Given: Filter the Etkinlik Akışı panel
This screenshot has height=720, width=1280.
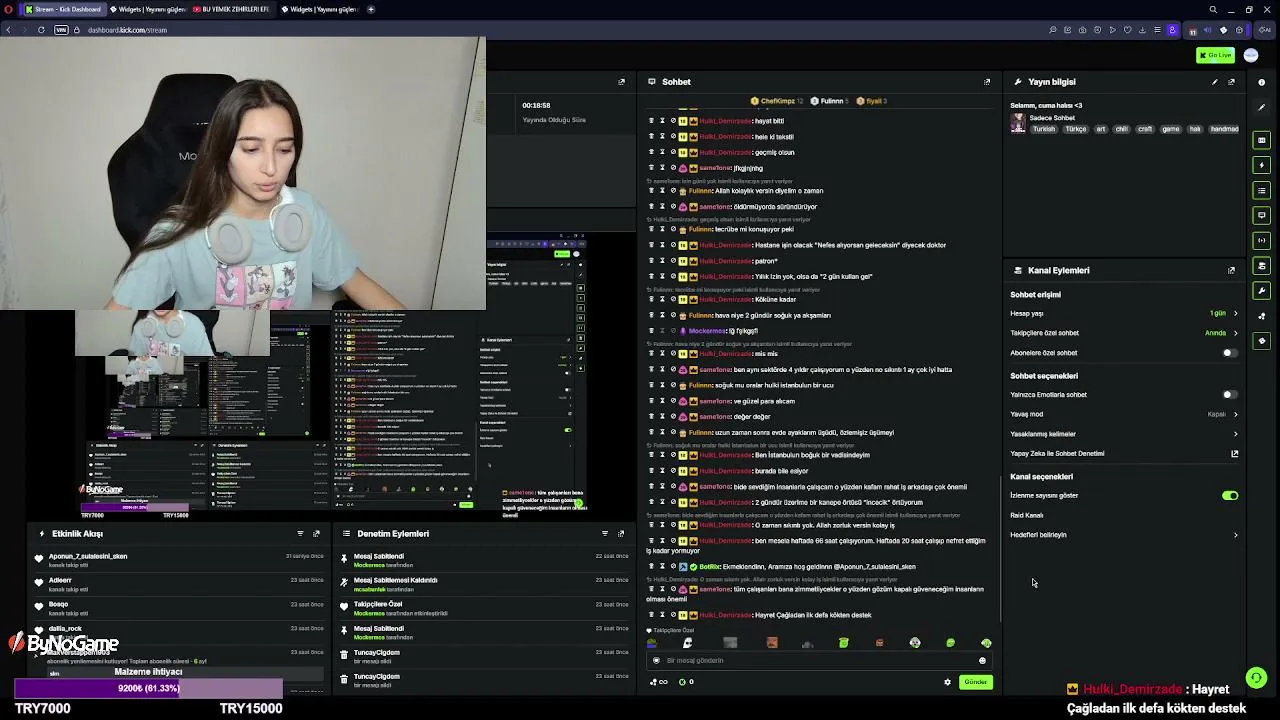Looking at the screenshot, I should (300, 533).
